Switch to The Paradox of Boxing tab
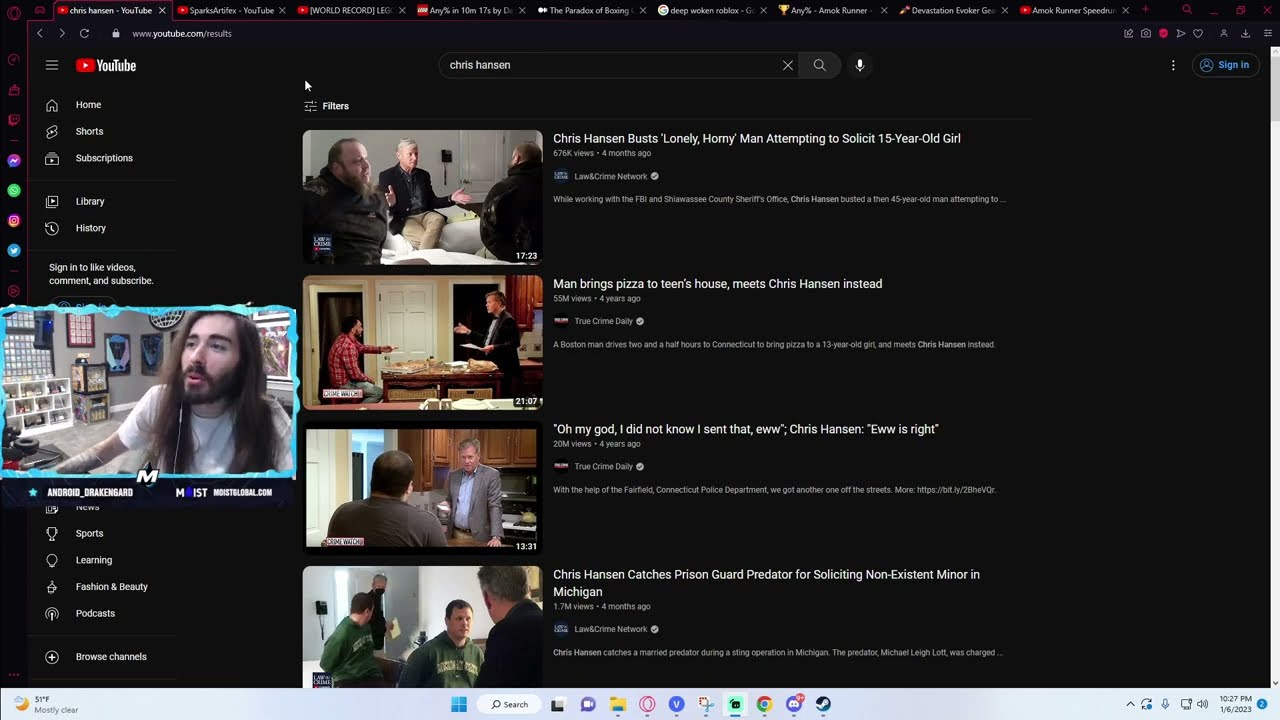Screen dimensions: 1280x720 [x=591, y=10]
